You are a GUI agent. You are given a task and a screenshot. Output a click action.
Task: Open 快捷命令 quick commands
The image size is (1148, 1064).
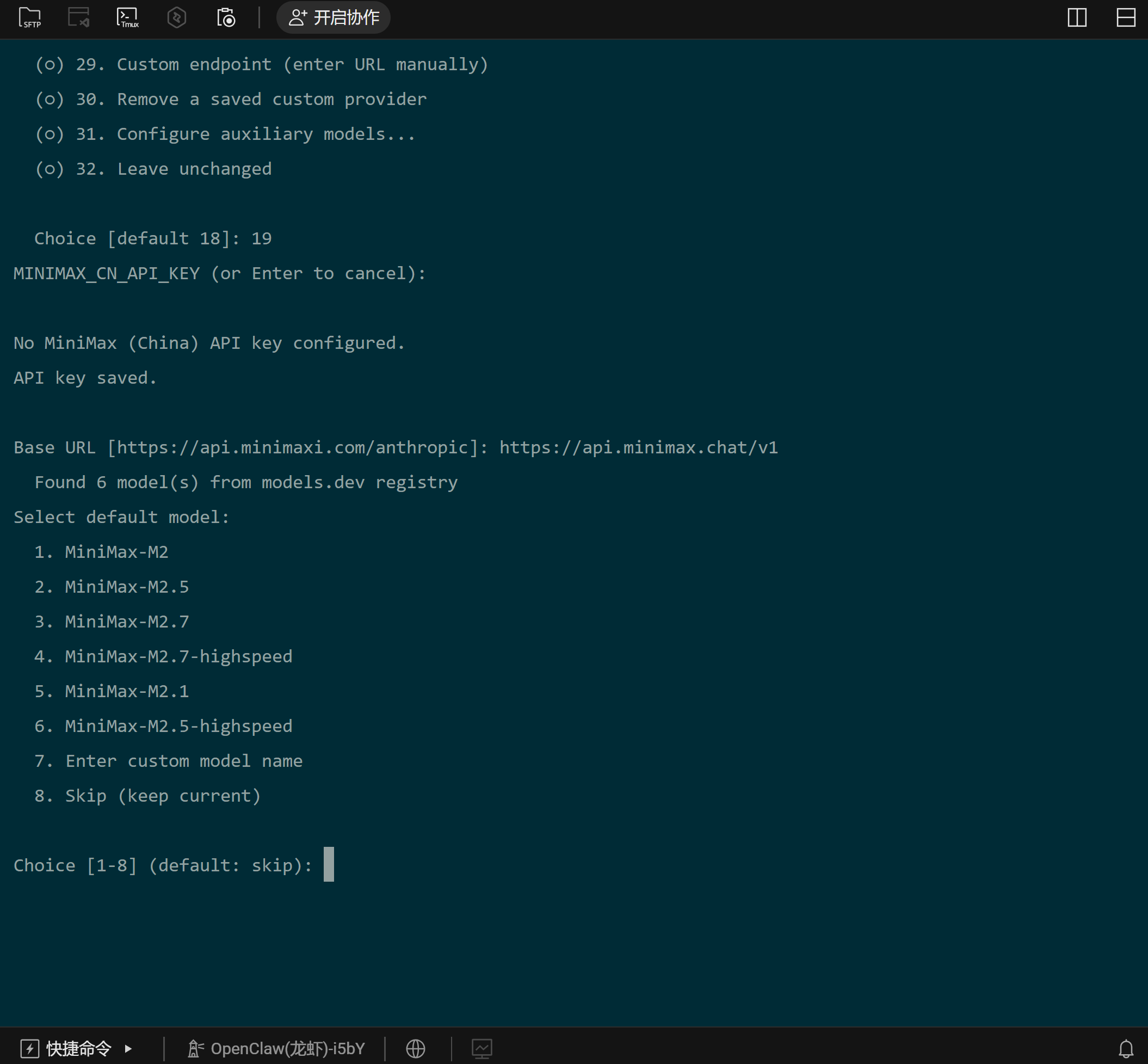click(78, 1048)
